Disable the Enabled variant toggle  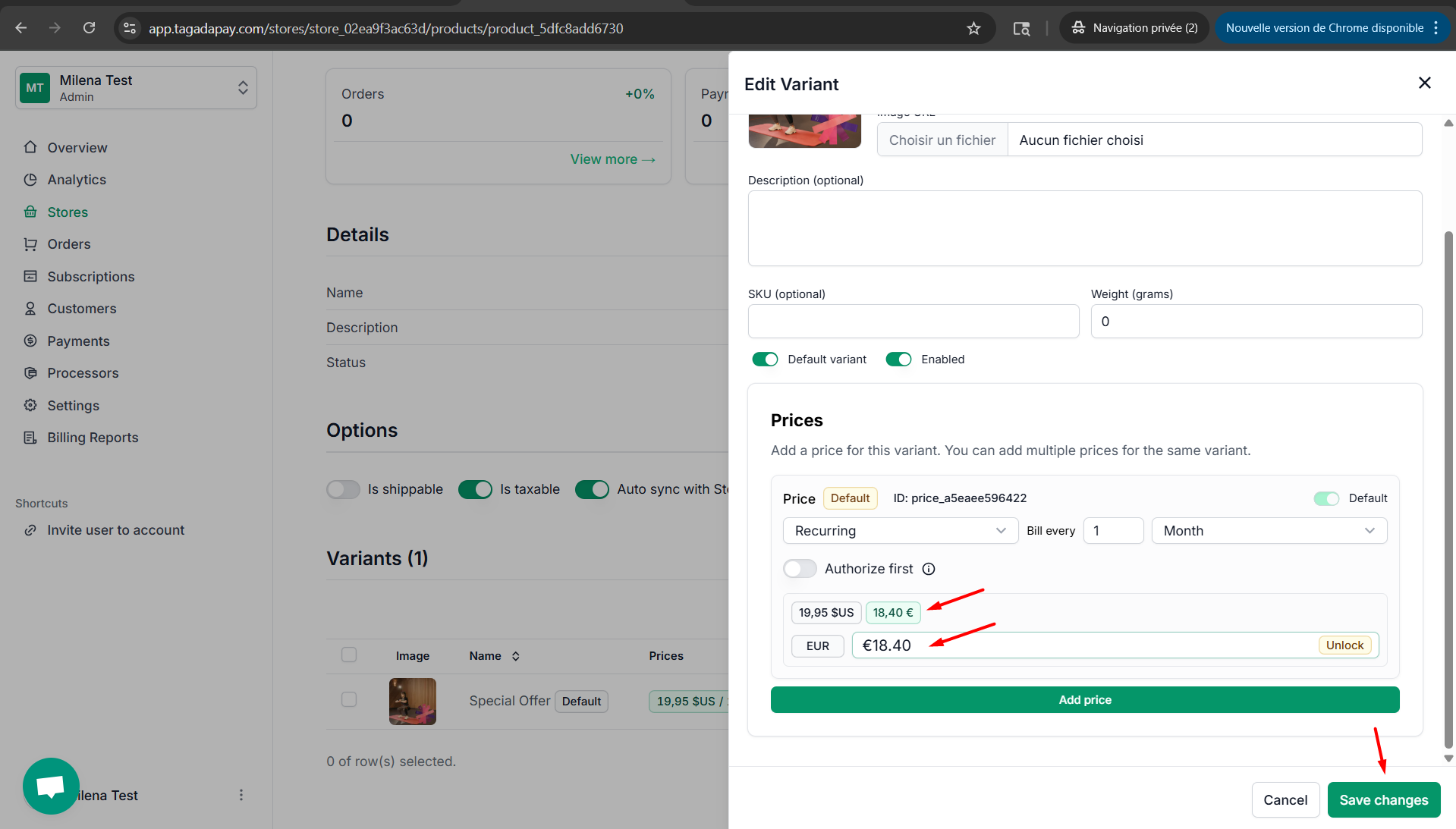click(898, 360)
